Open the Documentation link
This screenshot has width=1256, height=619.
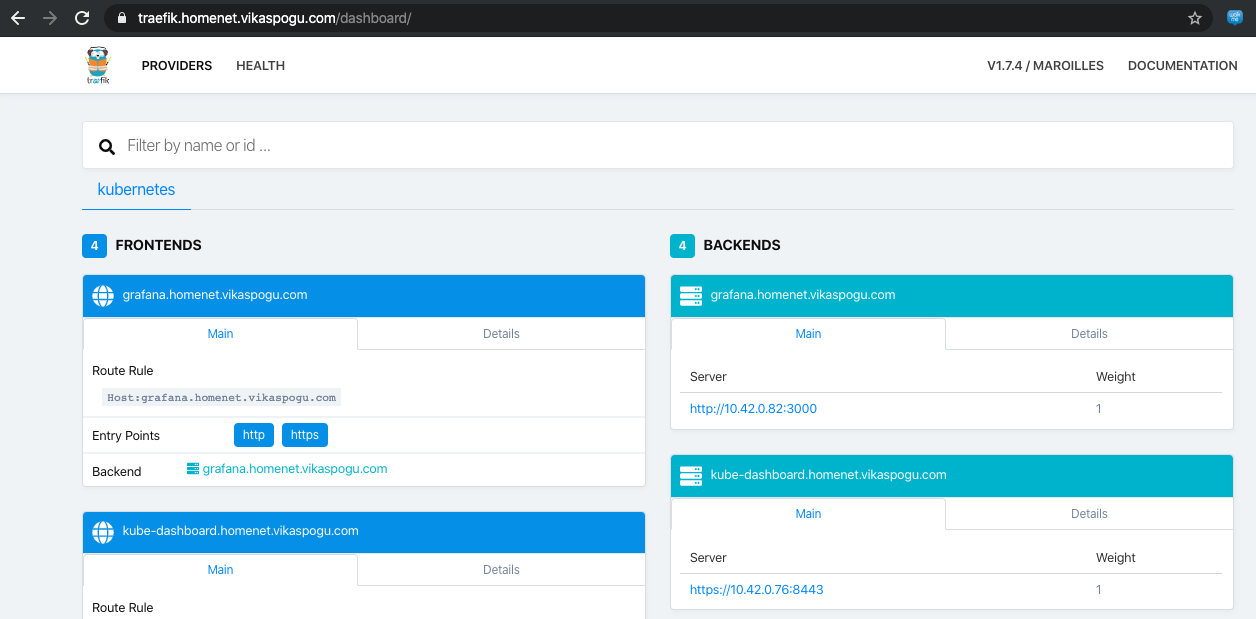(1182, 66)
